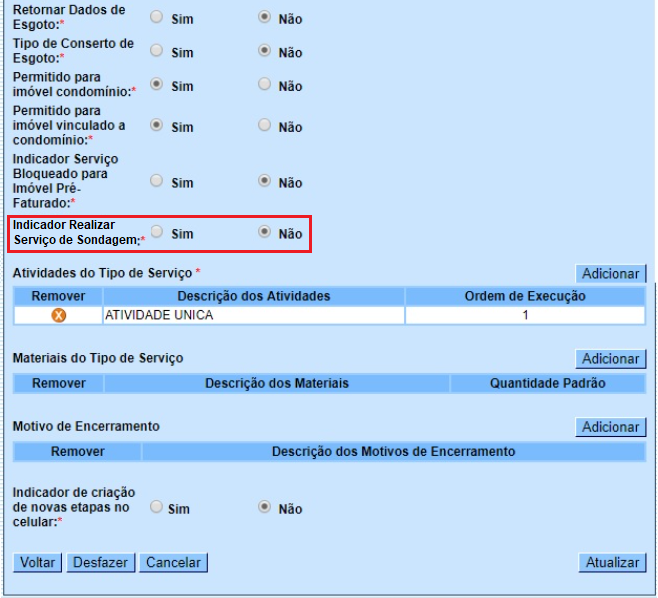Click the Remover header in the materials table
Screen dimensions: 658x598
tap(59, 384)
